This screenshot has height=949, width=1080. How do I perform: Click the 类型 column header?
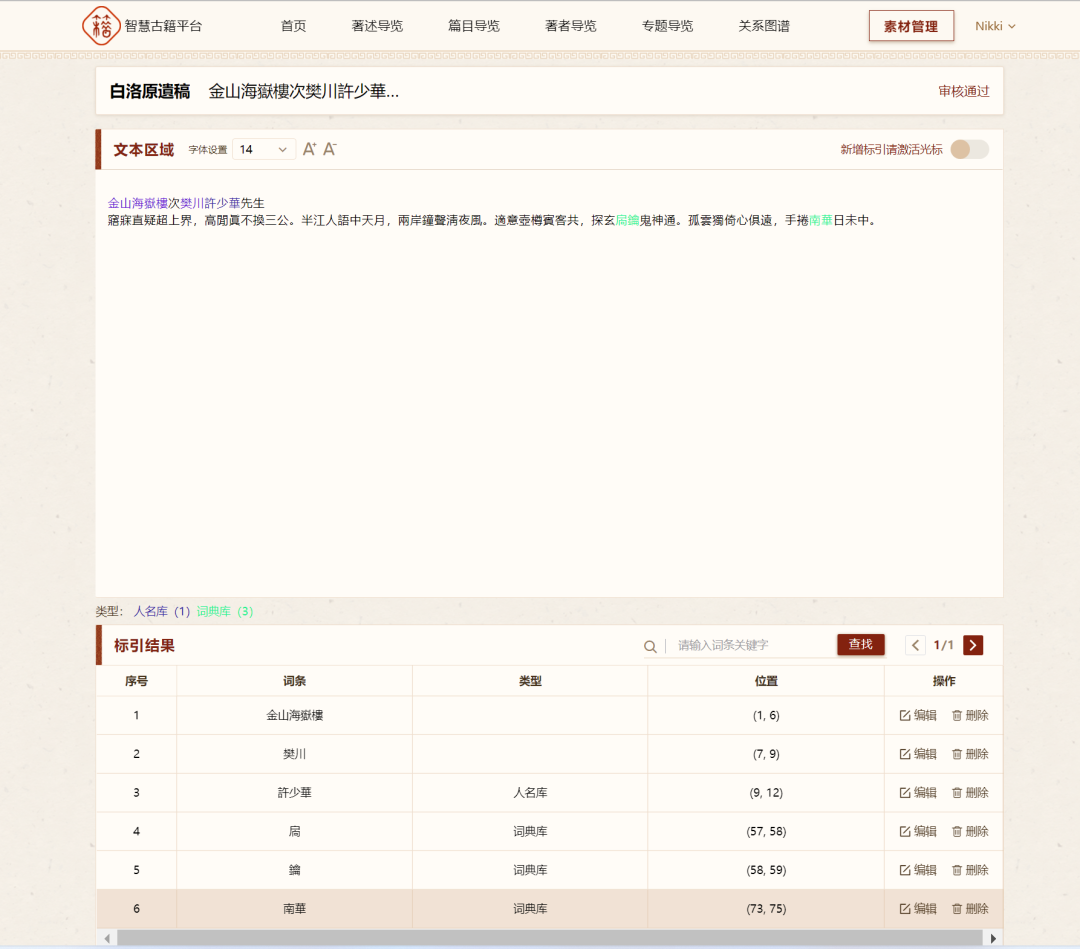click(530, 681)
